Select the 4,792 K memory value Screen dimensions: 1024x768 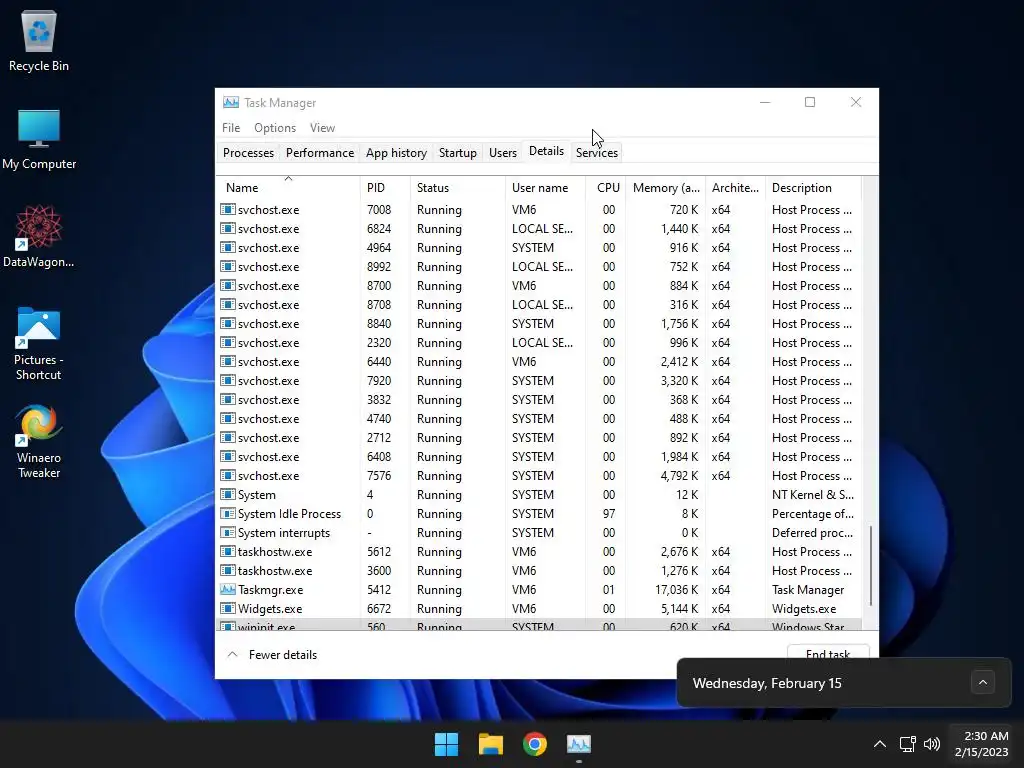[x=679, y=475]
